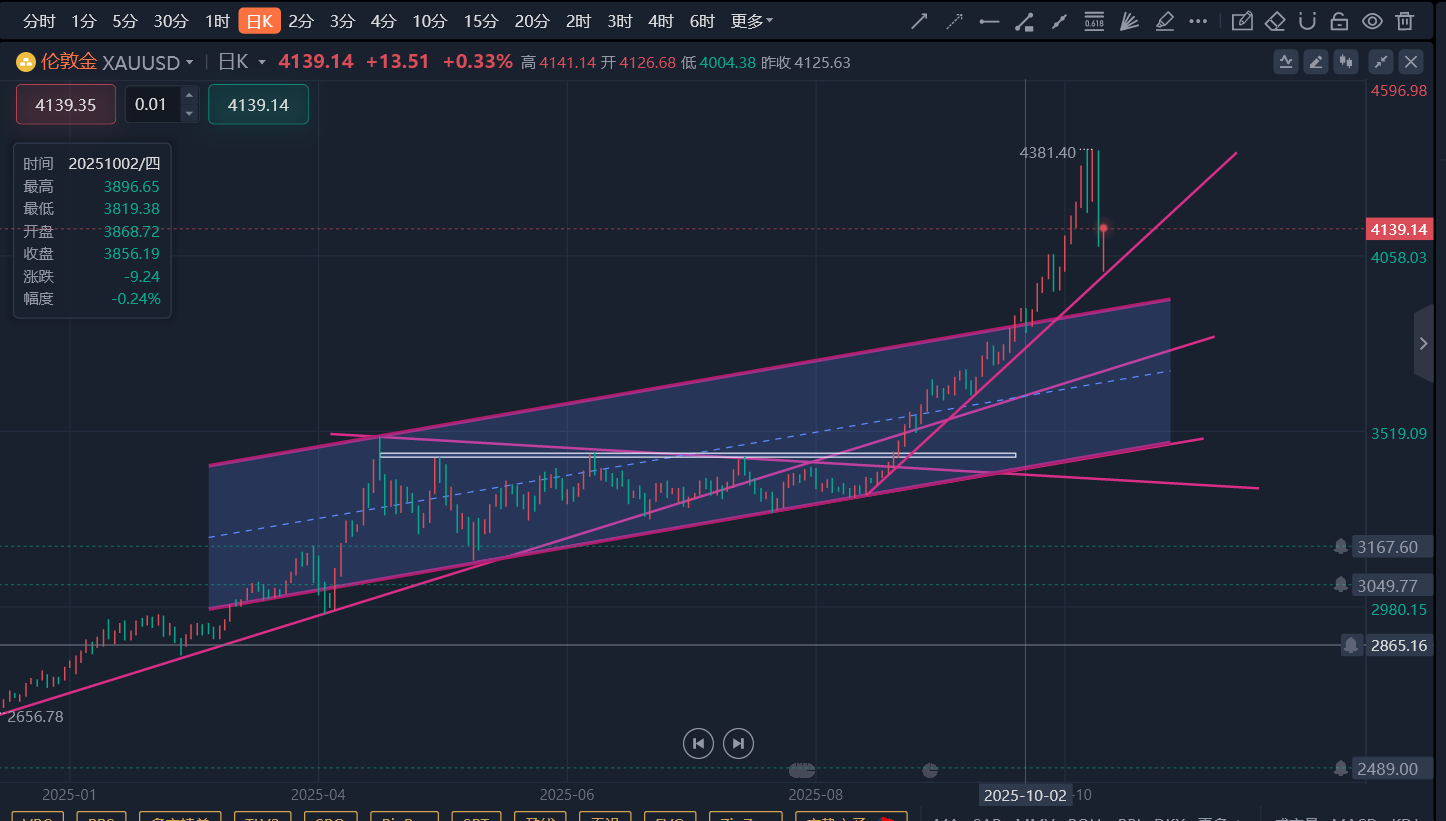Switch to the 30分 timeframe tab
1446x821 pixels.
point(171,21)
